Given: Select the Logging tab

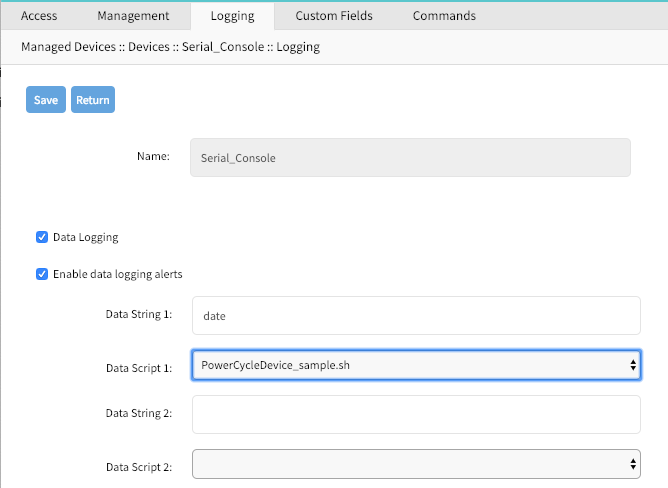Looking at the screenshot, I should coord(232,16).
